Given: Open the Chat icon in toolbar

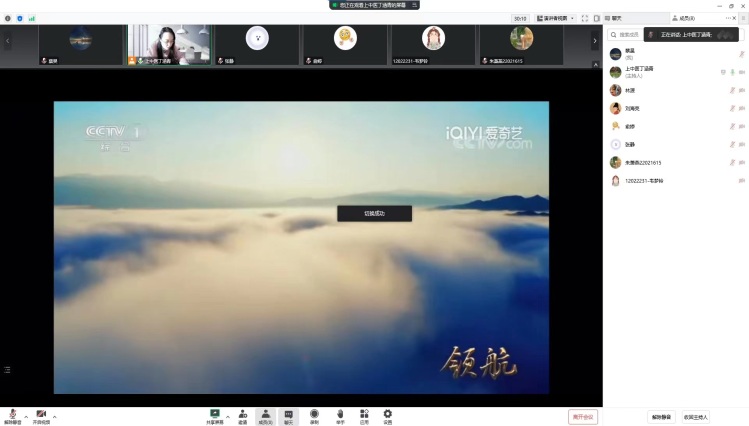Looking at the screenshot, I should pyautogui.click(x=289, y=415).
